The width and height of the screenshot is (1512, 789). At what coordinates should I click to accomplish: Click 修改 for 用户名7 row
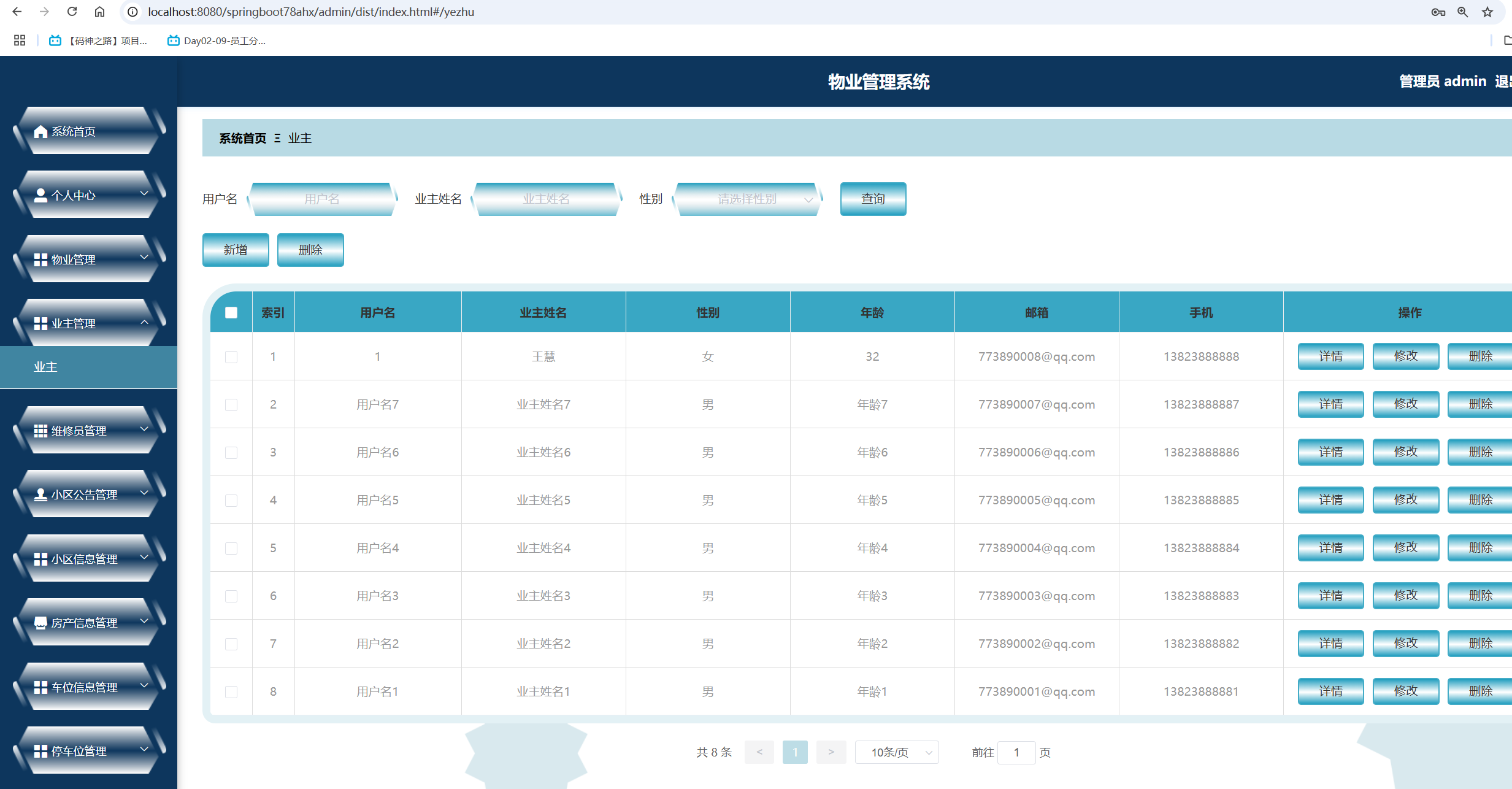tap(1405, 404)
